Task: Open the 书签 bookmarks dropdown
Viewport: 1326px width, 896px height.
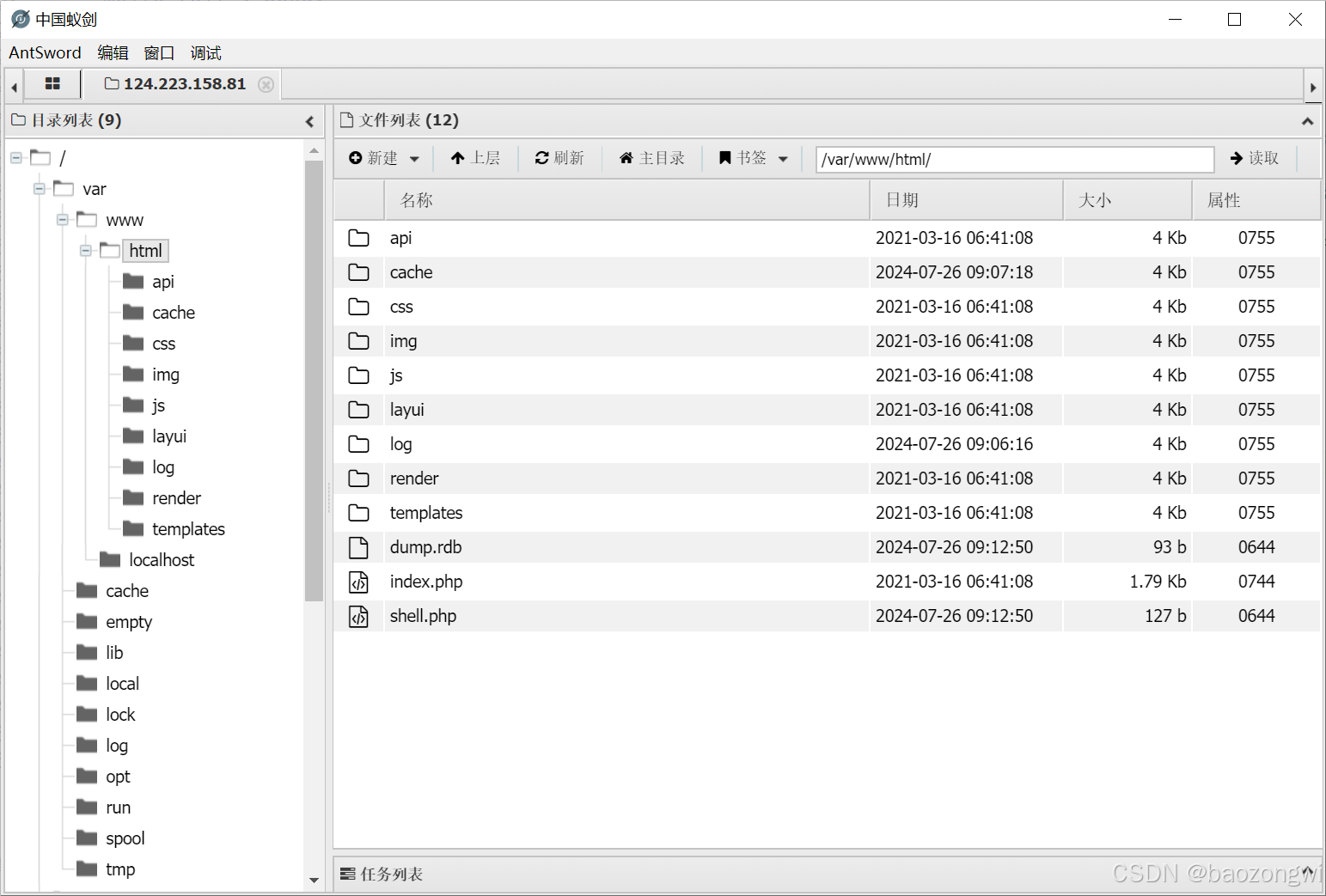Action: point(754,158)
